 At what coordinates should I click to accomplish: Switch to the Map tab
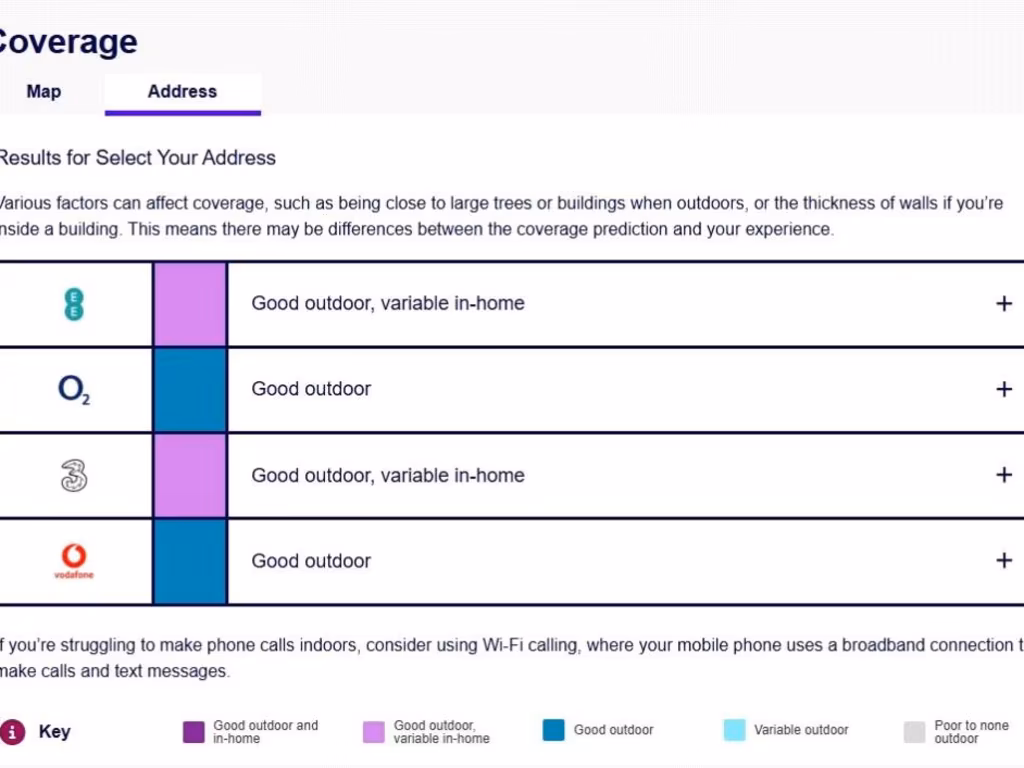tap(44, 92)
